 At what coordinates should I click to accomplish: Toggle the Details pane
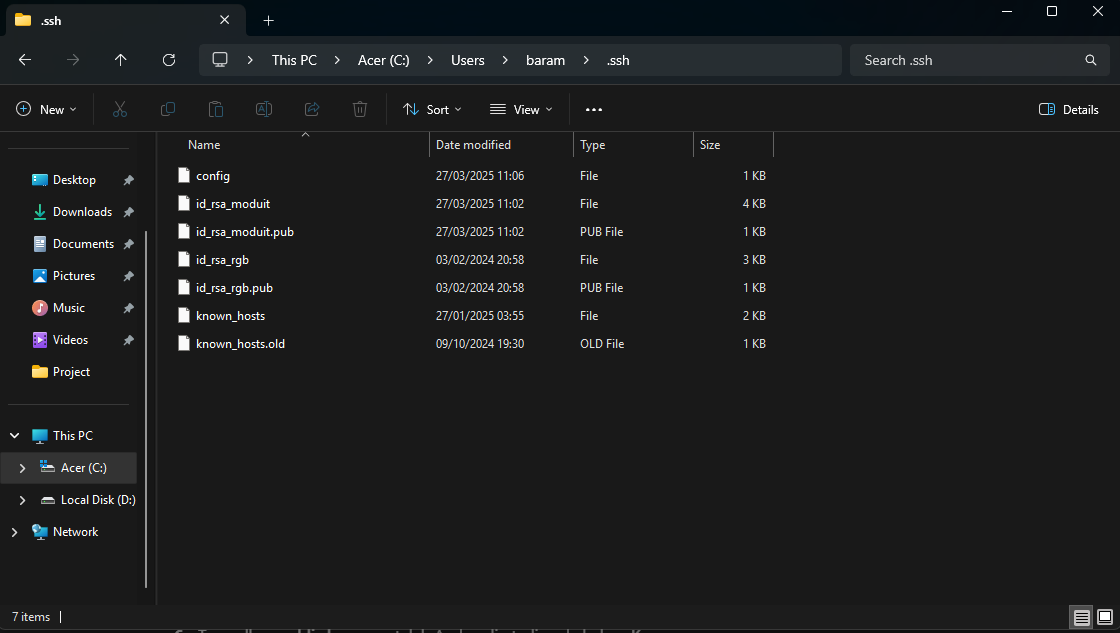(1069, 109)
